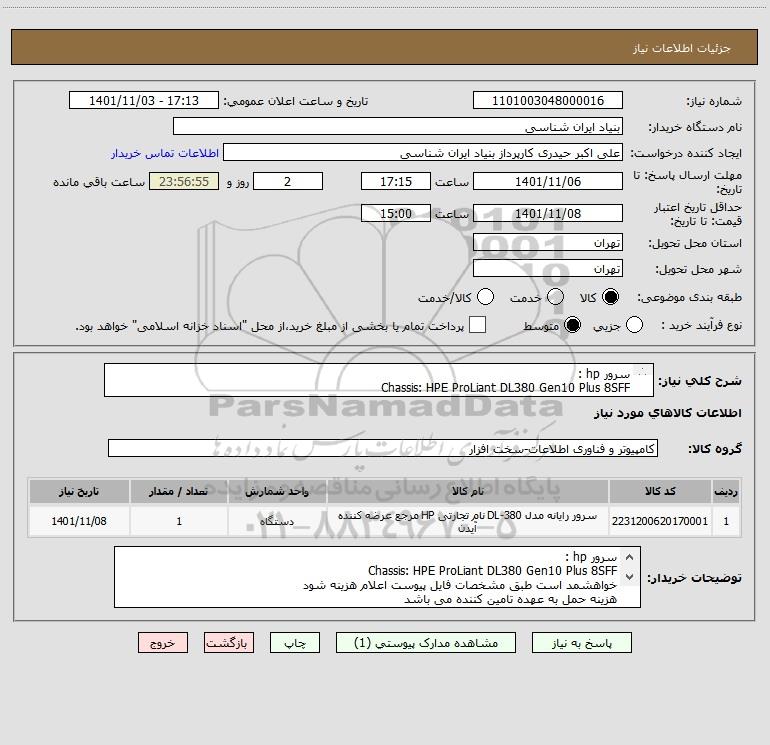Select the کالا/خدمت radio button
This screenshot has width=770, height=745.
tap(485, 297)
